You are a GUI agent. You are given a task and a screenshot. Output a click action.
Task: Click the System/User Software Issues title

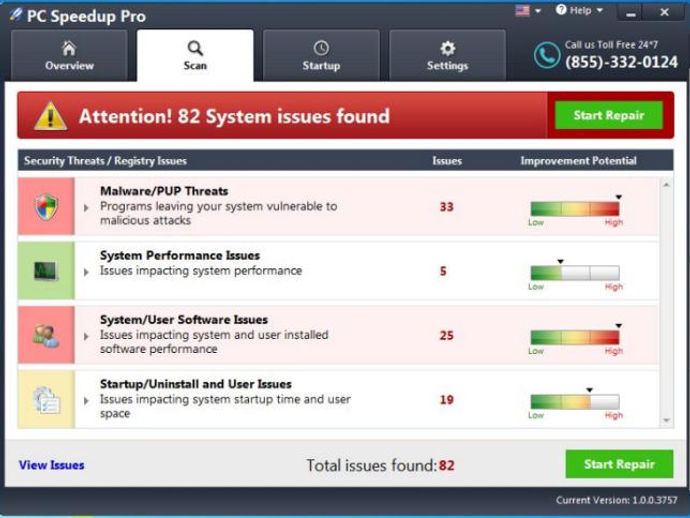click(184, 320)
